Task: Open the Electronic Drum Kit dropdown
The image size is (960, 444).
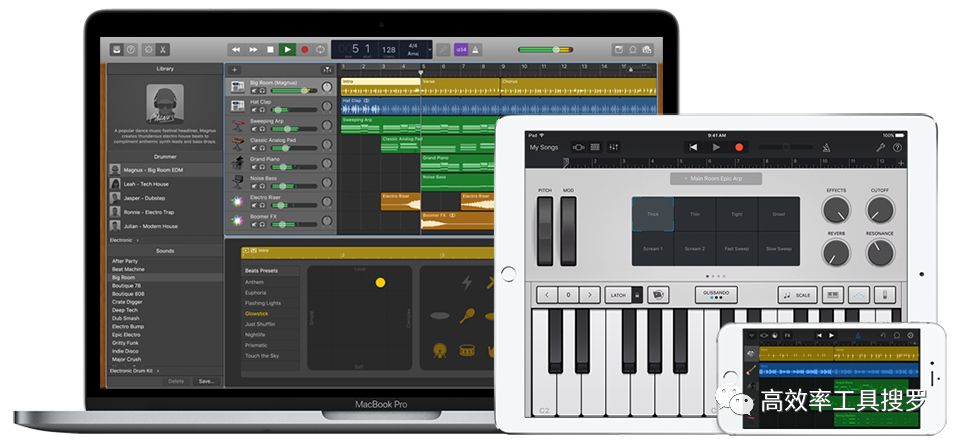Action: point(135,371)
